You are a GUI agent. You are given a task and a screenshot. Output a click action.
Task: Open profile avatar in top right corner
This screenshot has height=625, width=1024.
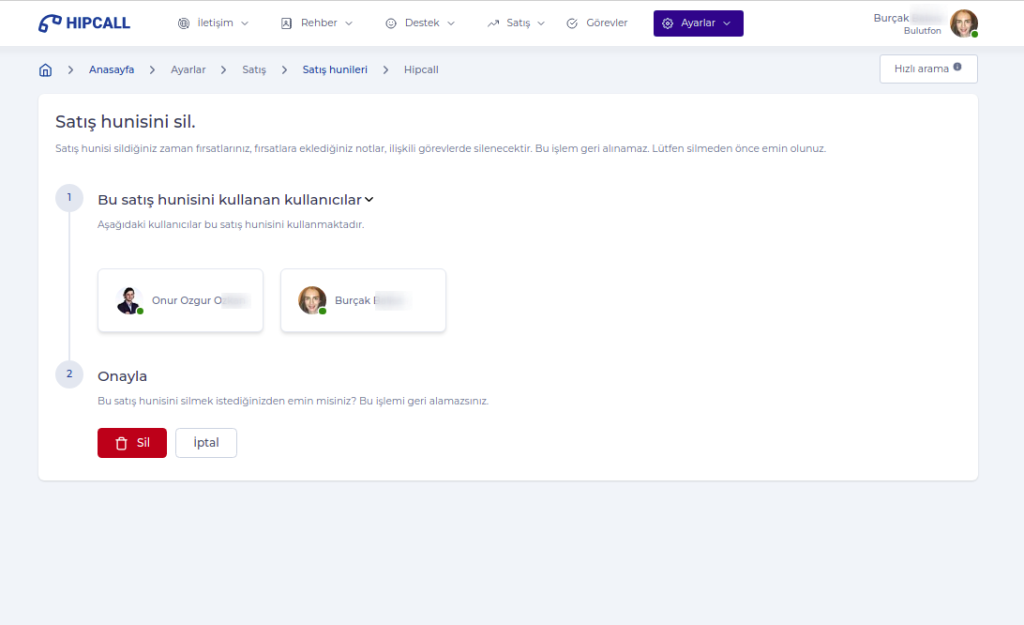tap(963, 23)
